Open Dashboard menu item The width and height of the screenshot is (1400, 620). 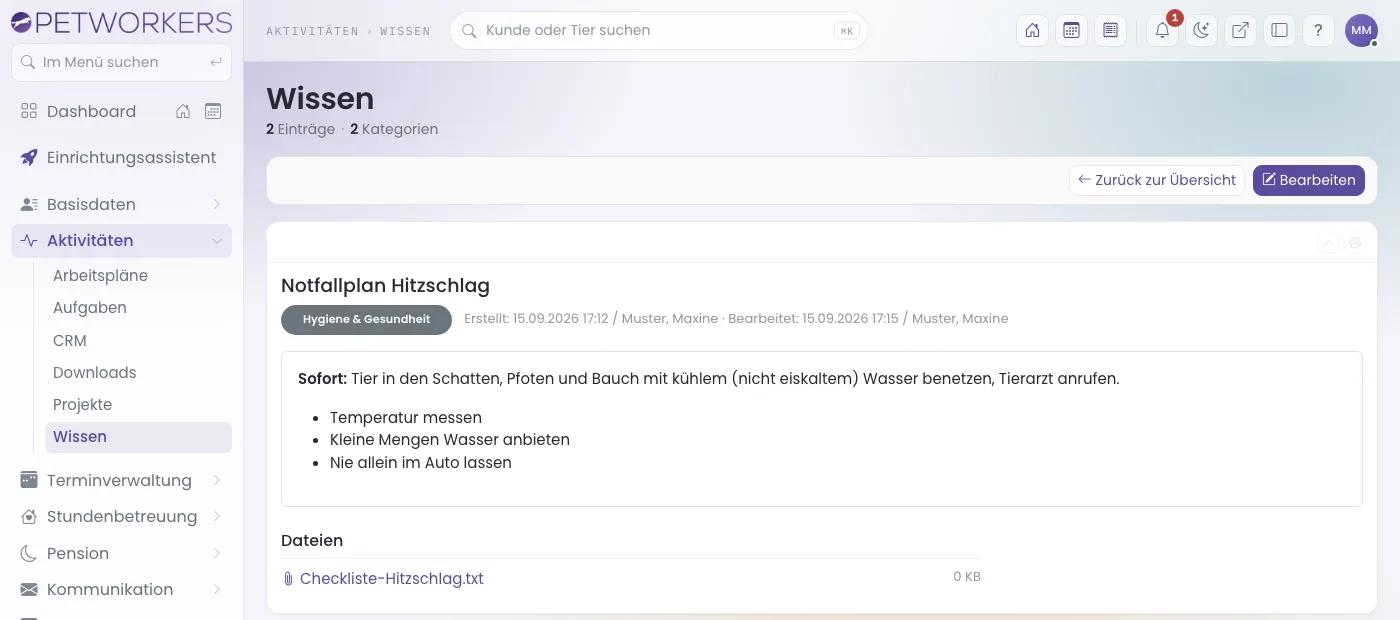[x=91, y=111]
